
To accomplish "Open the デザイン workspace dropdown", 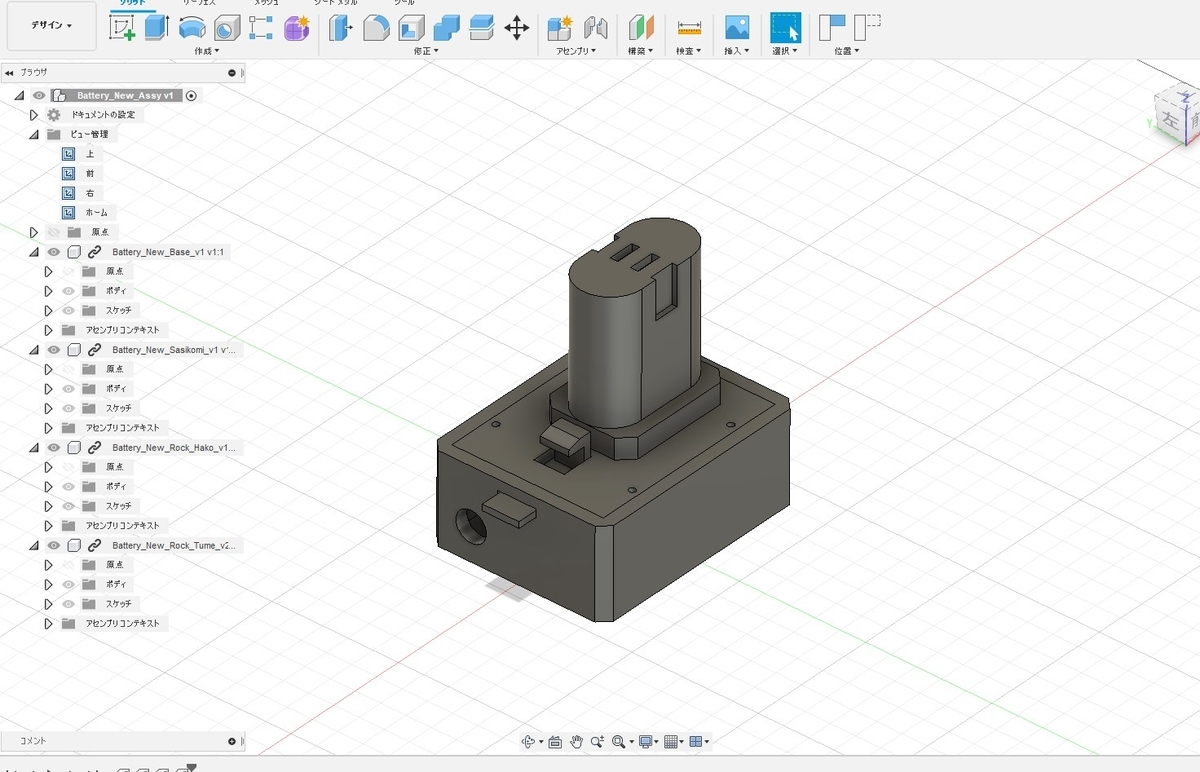I will 52,26.
